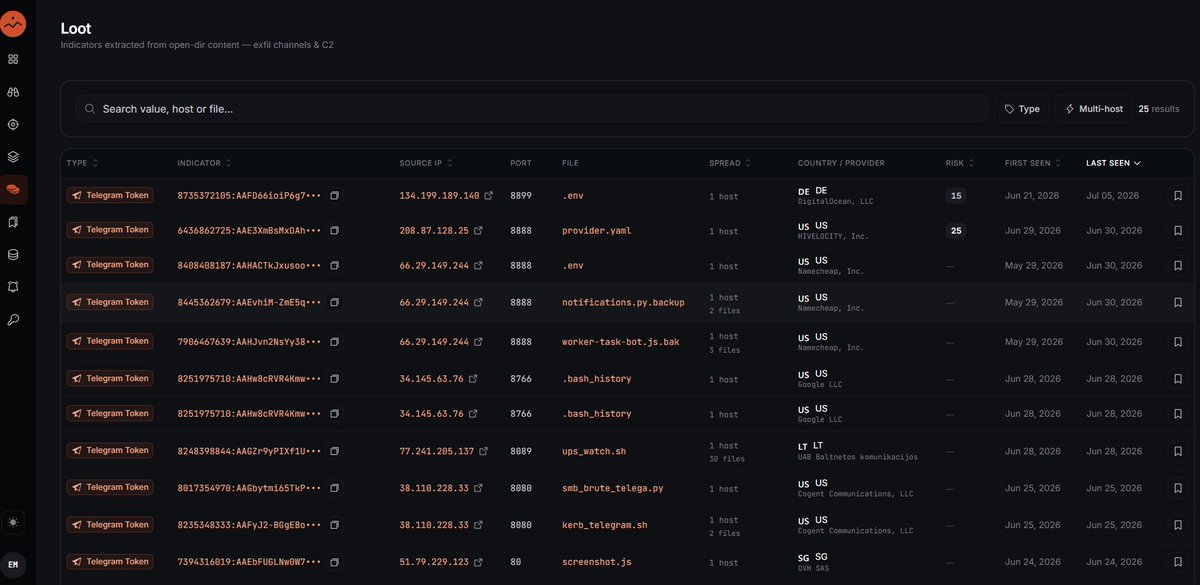Open external link icon beside 51.79.229.123
The width and height of the screenshot is (1200, 585).
pyautogui.click(x=478, y=562)
